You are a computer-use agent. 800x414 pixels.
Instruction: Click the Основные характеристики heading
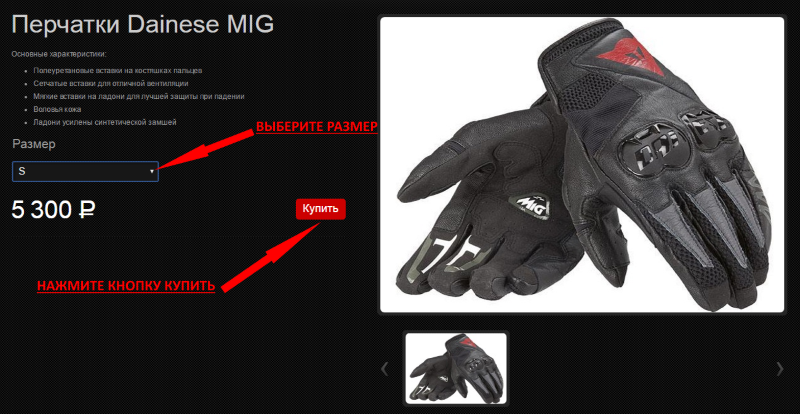point(59,54)
